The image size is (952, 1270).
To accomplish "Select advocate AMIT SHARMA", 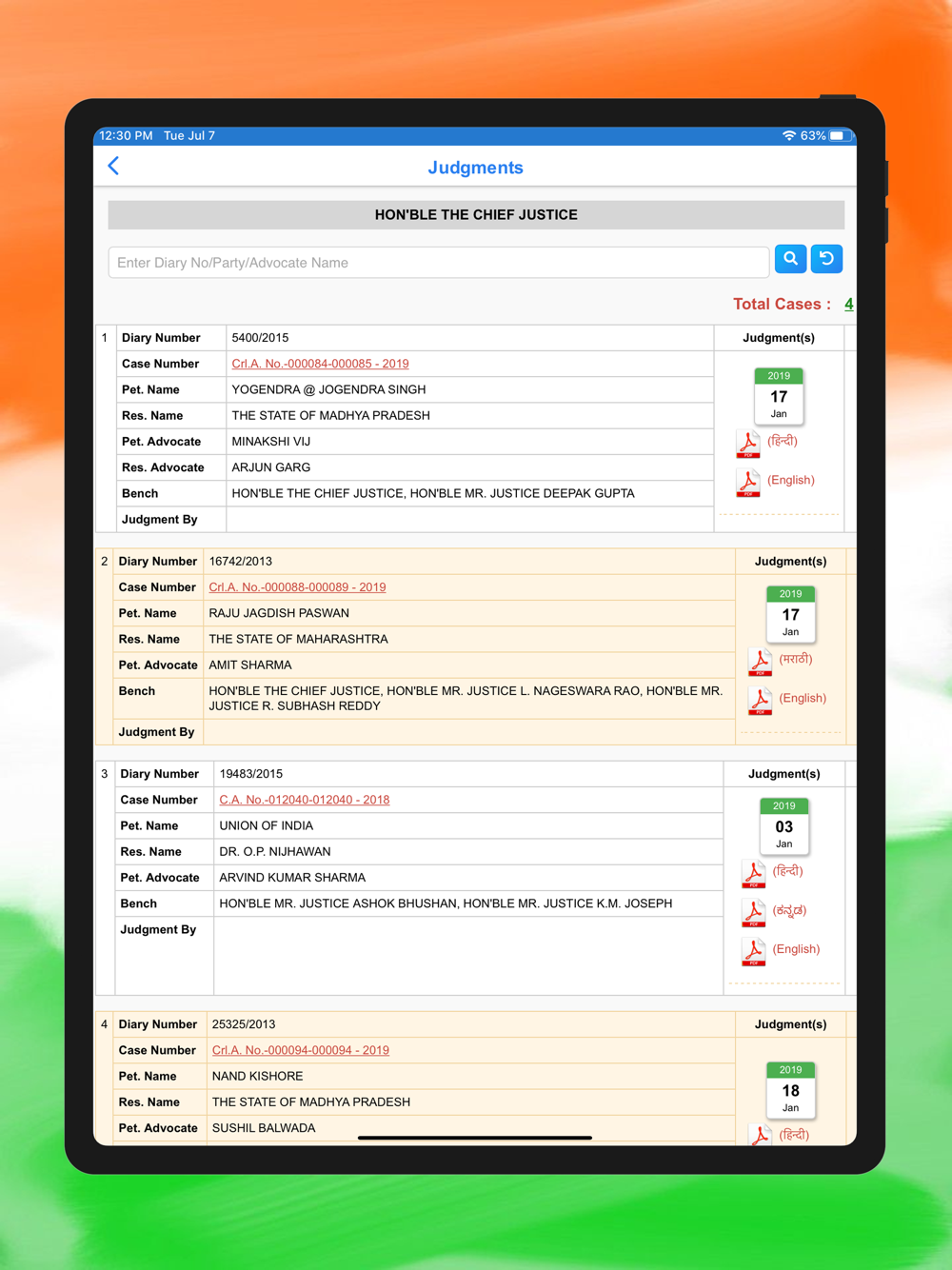I will tap(250, 665).
